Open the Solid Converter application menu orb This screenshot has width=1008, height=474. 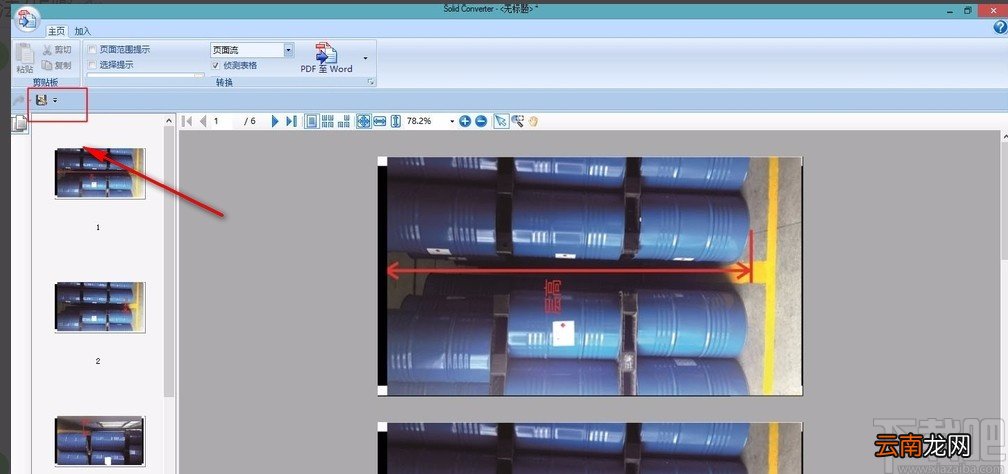click(26, 19)
